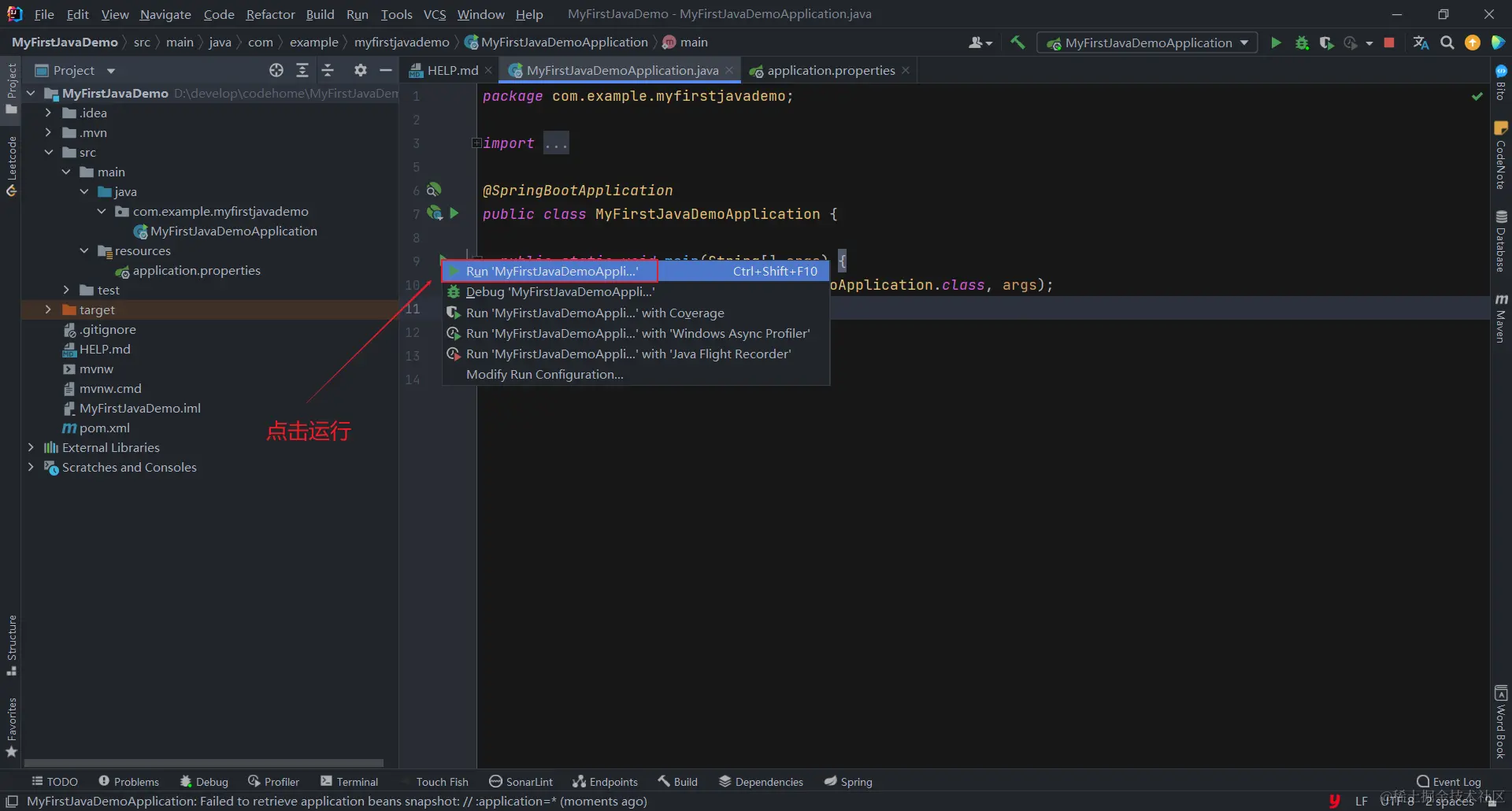Expand External Libraries node
Viewport: 1512px width, 811px height.
coord(31,447)
